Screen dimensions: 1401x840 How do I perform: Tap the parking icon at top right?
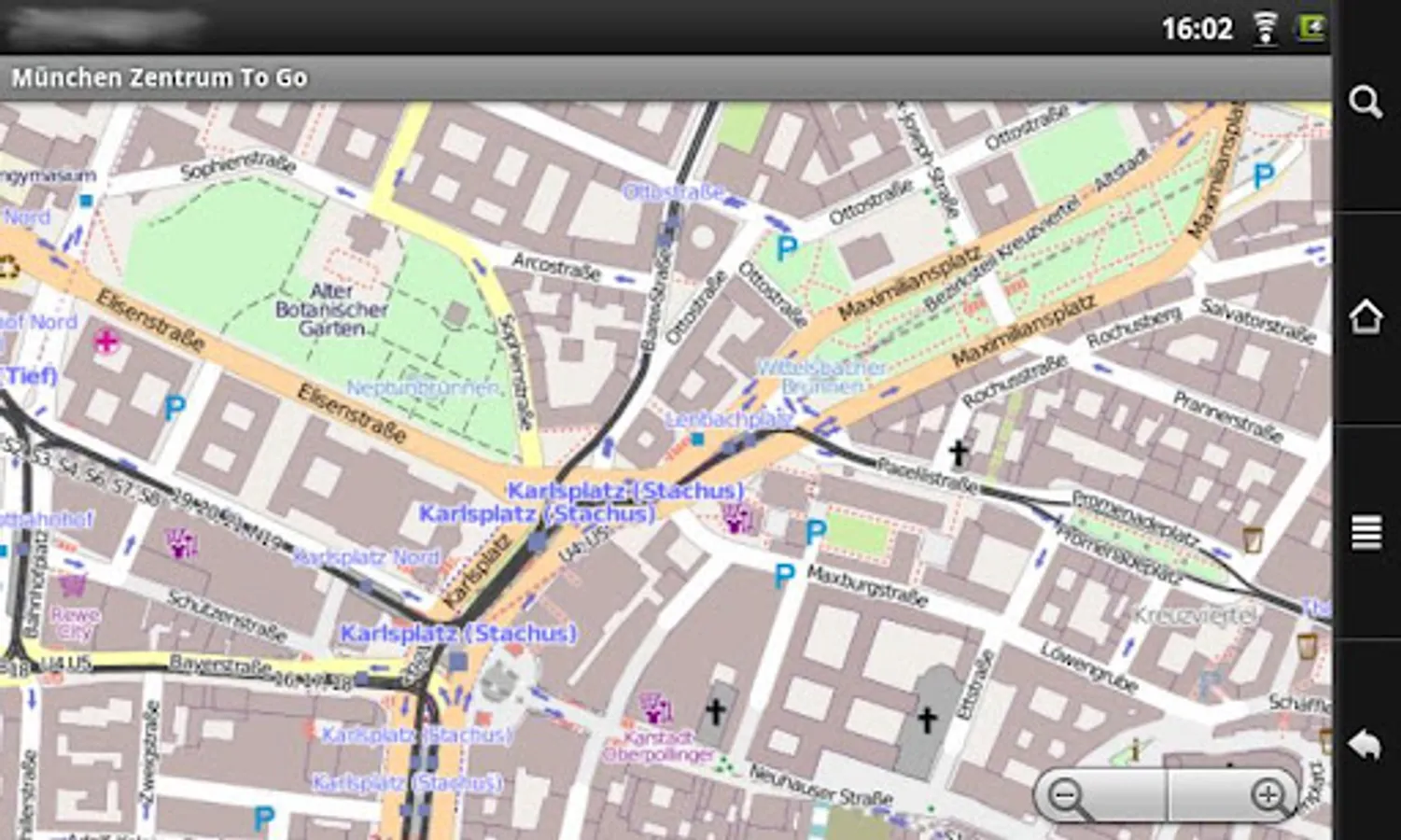(x=1264, y=175)
